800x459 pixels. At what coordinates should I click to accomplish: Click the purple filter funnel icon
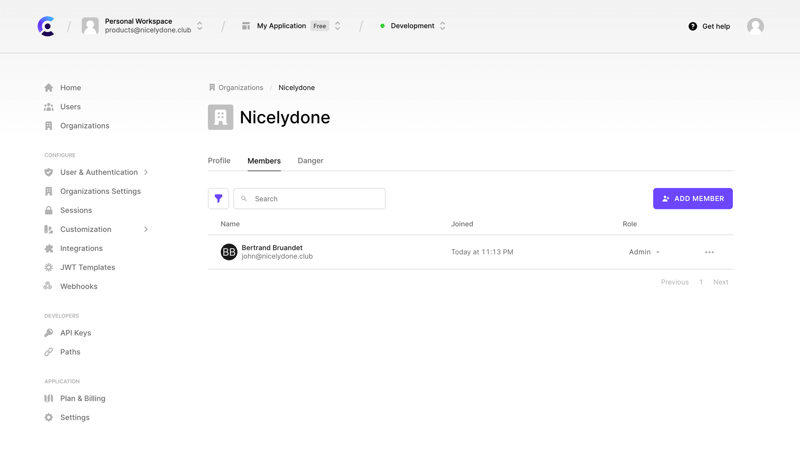tap(218, 198)
